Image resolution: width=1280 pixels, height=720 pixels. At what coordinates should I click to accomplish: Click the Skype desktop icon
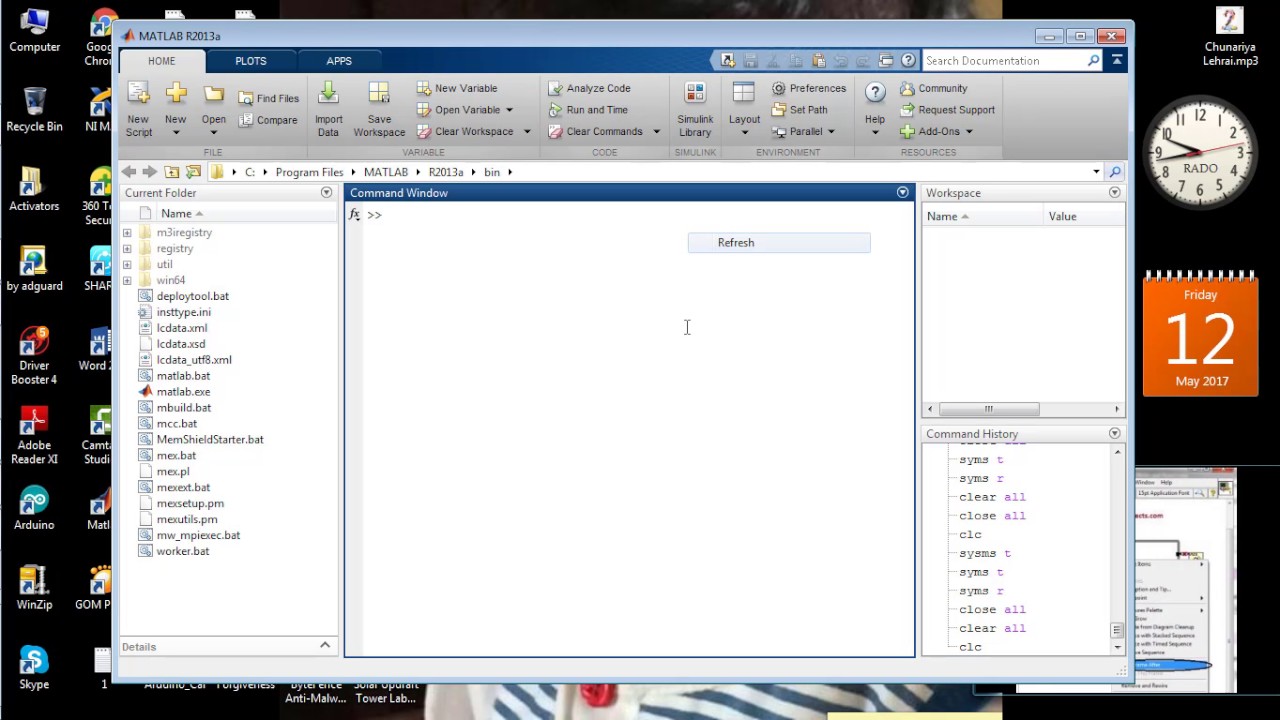click(x=34, y=667)
